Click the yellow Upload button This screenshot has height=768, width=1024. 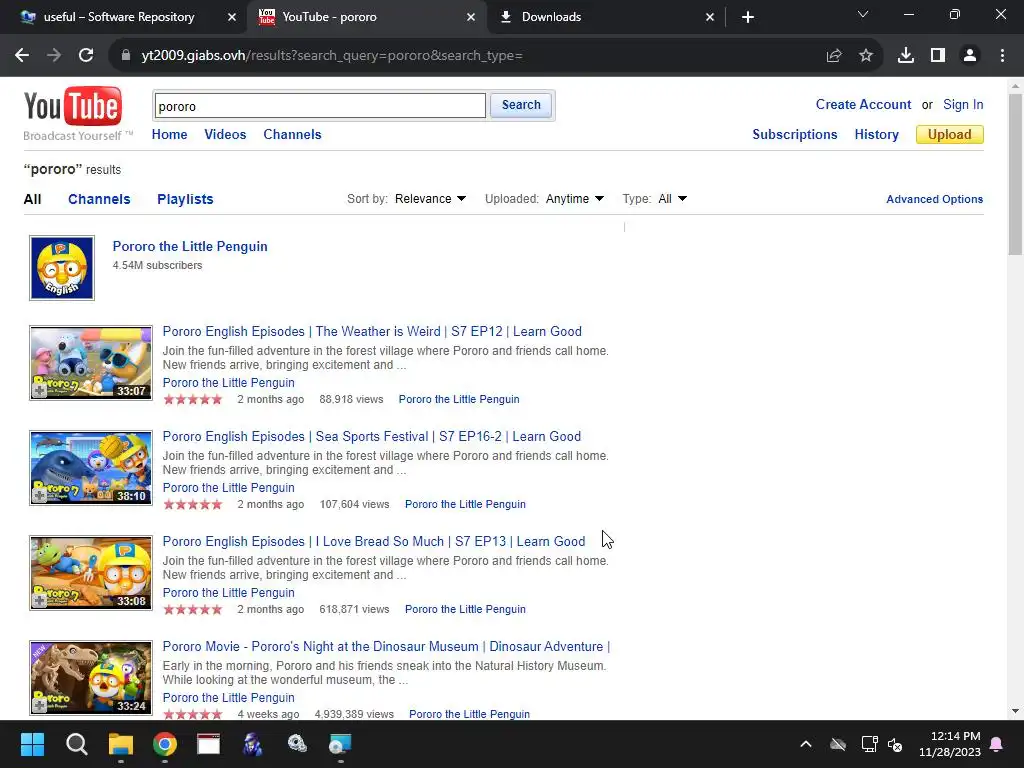click(x=950, y=135)
